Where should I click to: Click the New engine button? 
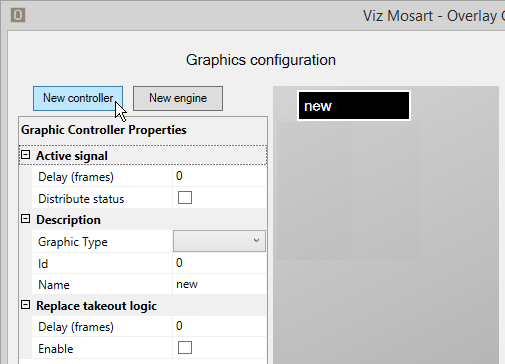click(x=178, y=98)
